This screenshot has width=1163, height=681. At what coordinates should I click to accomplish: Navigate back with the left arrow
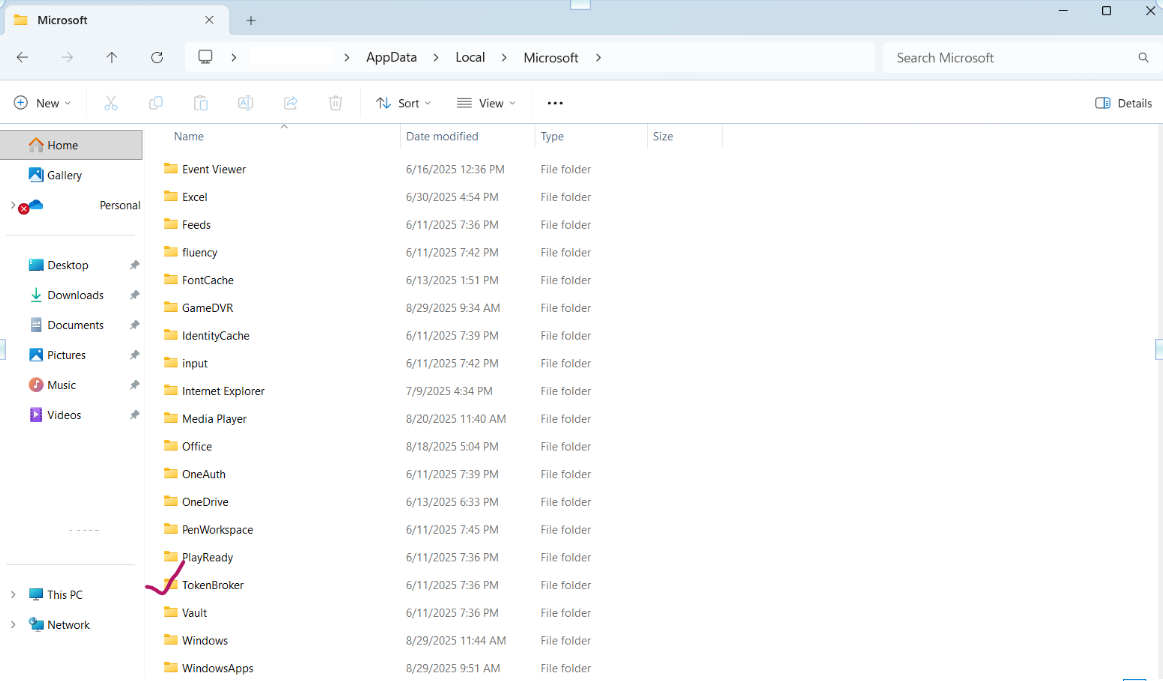[x=22, y=58]
